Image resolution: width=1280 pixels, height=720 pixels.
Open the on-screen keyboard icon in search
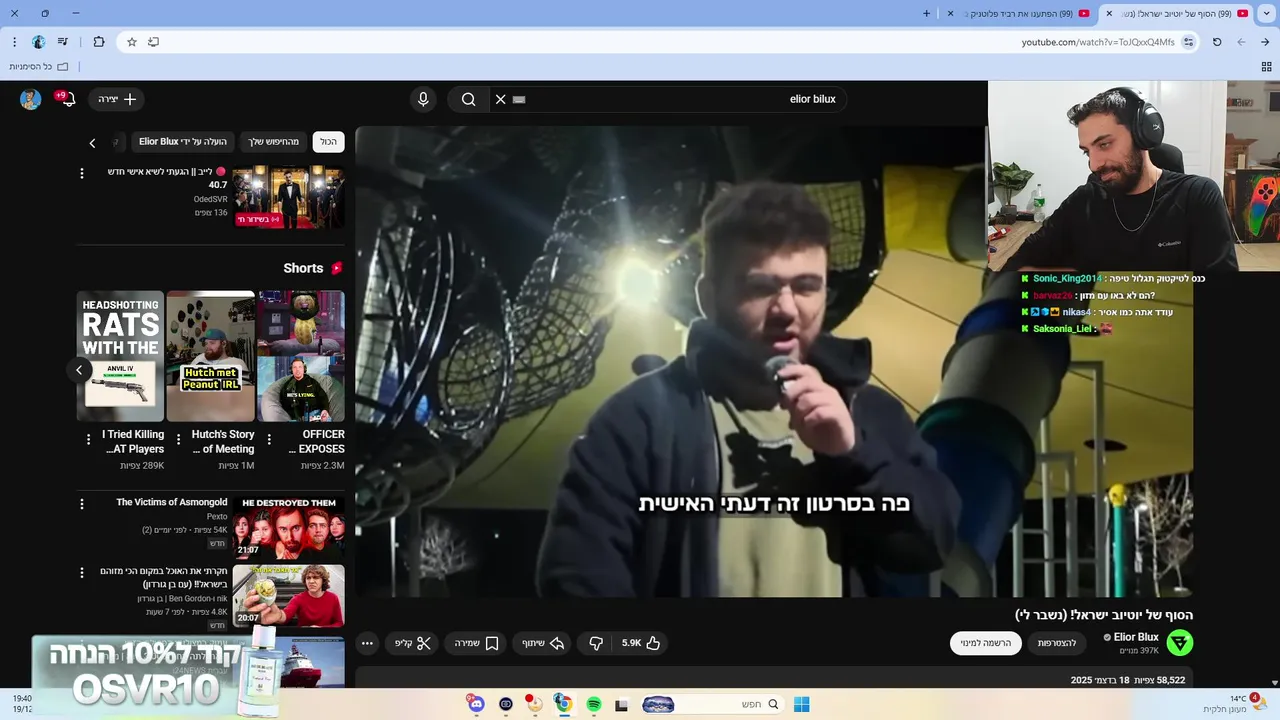tap(519, 99)
